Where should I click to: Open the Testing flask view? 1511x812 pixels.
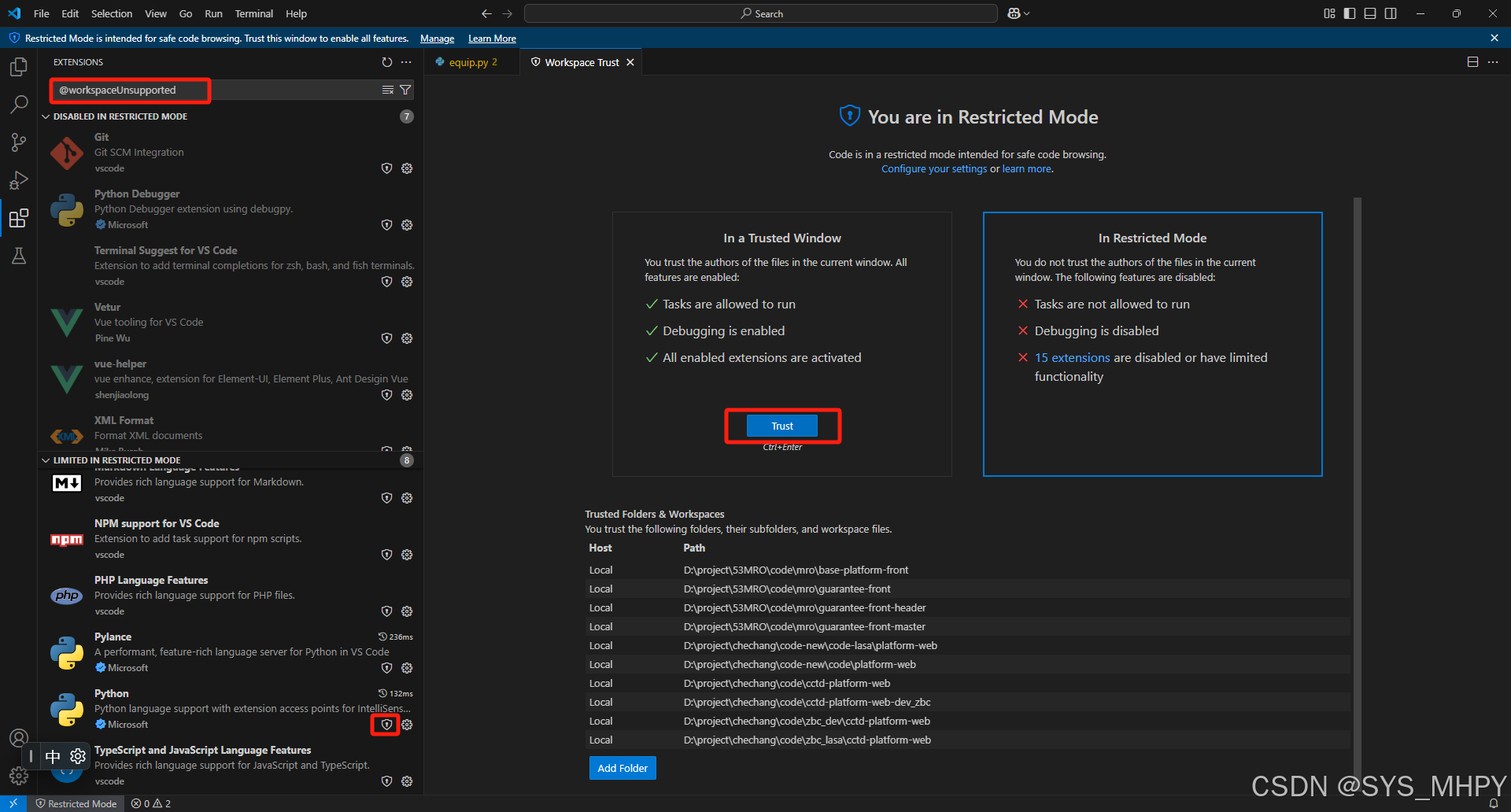[x=19, y=255]
